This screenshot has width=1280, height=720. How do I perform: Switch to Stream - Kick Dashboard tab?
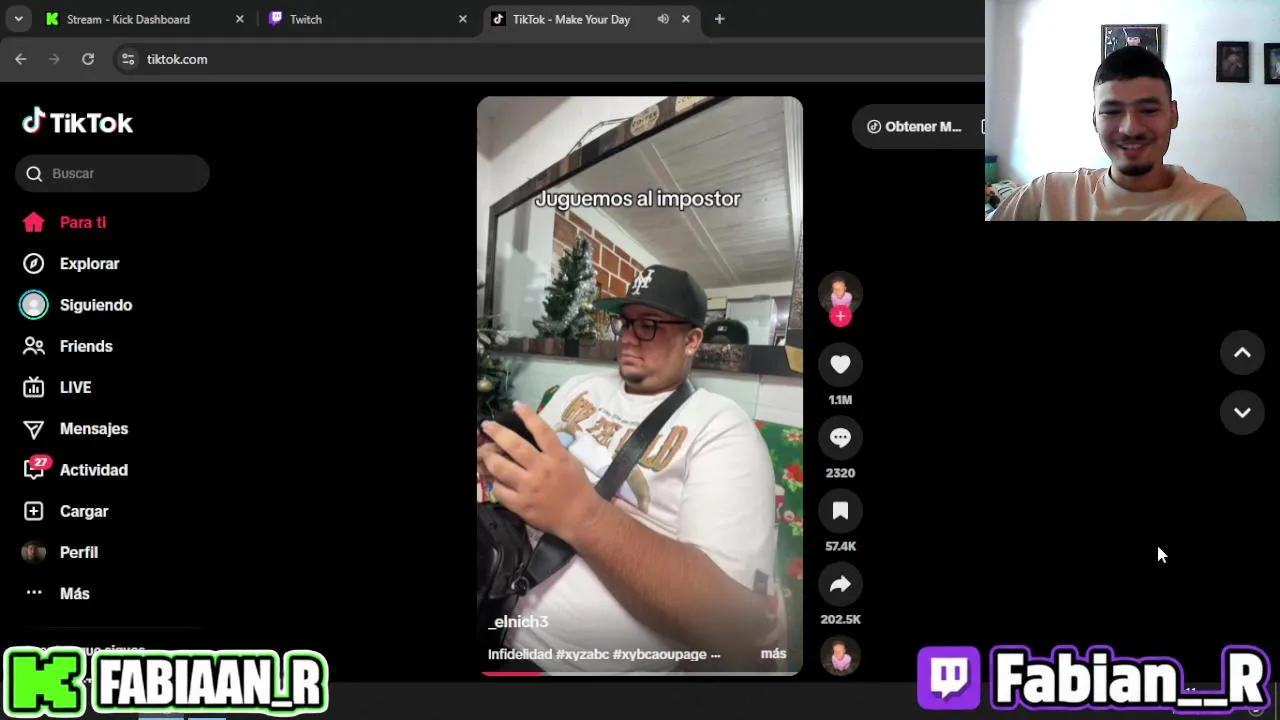click(128, 19)
